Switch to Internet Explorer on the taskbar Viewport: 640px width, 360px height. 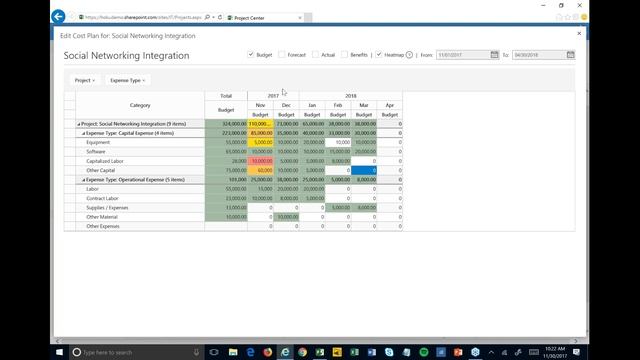tap(285, 352)
